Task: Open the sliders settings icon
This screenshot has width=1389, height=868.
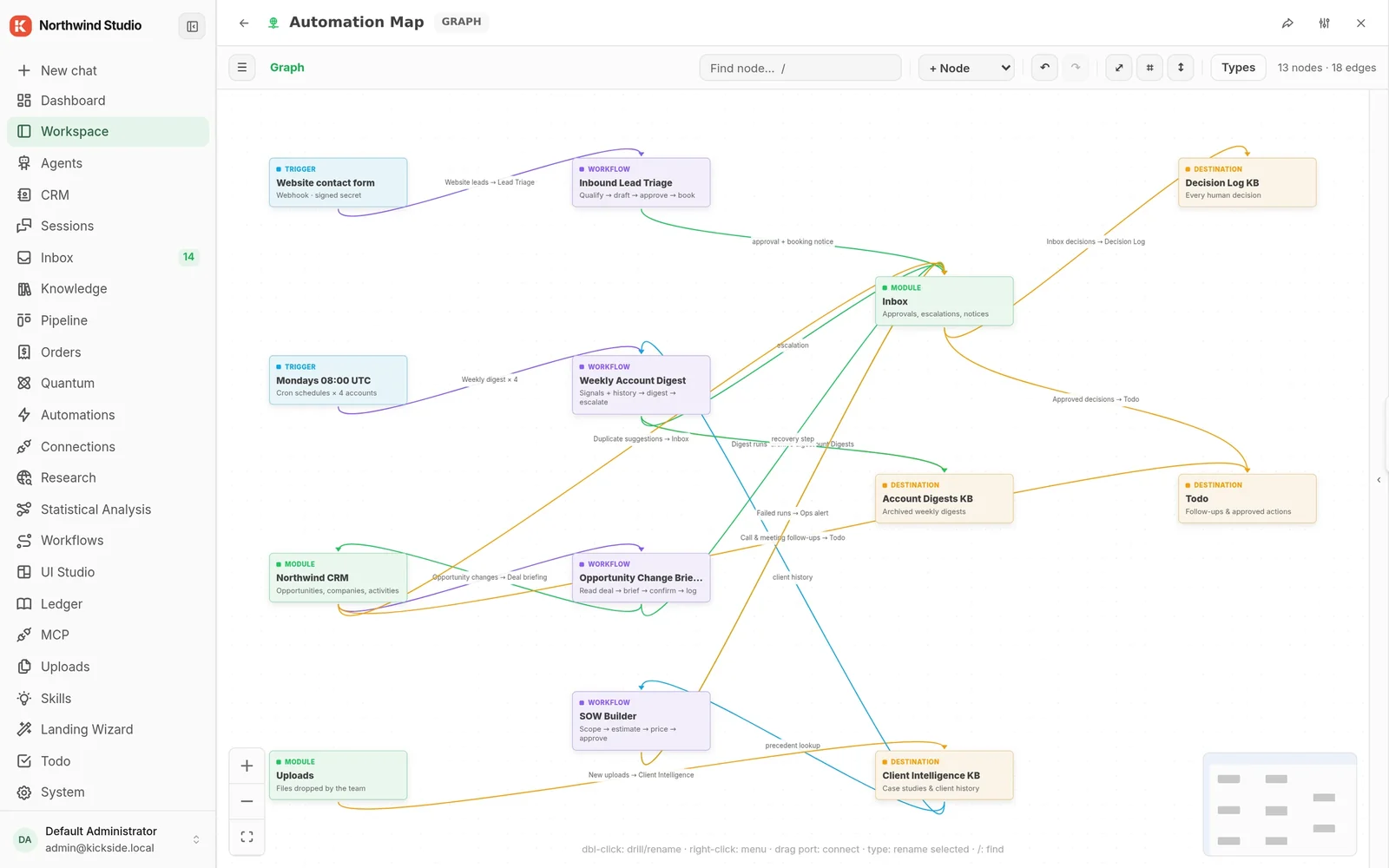Action: [x=1324, y=23]
